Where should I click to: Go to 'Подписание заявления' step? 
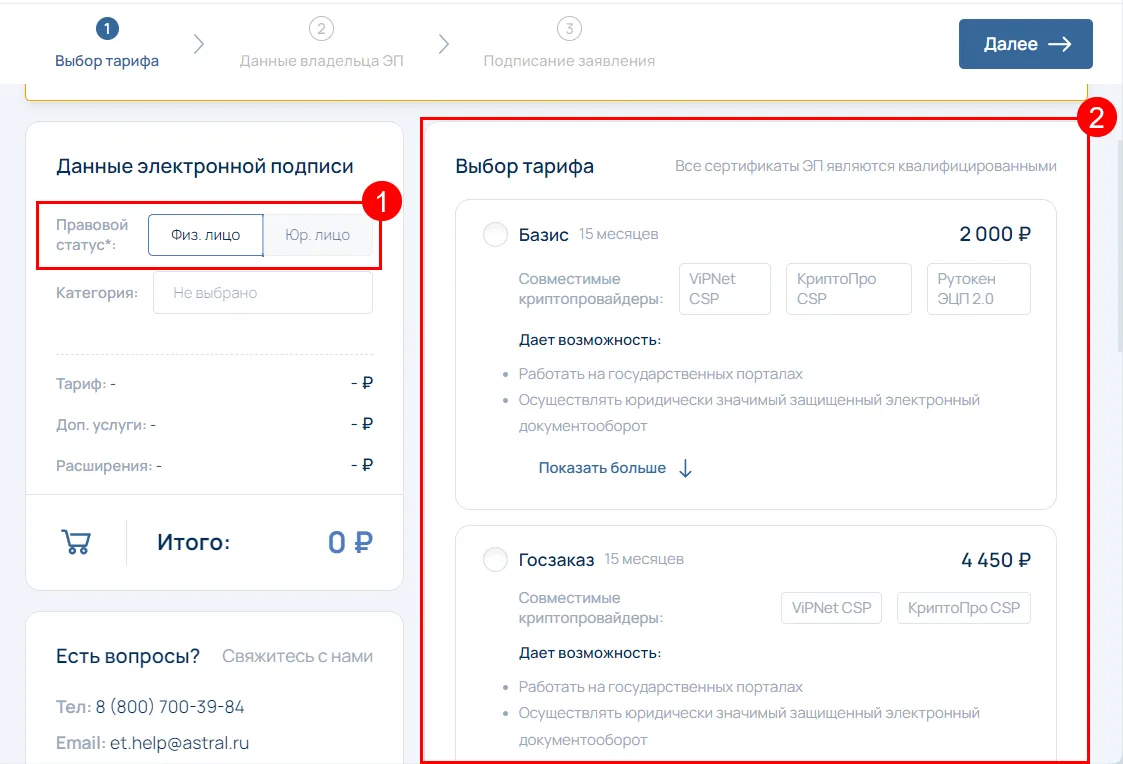tap(569, 61)
